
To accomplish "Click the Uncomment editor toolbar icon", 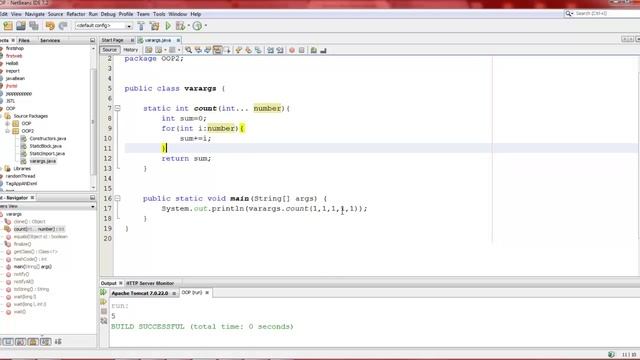I will [x=323, y=50].
